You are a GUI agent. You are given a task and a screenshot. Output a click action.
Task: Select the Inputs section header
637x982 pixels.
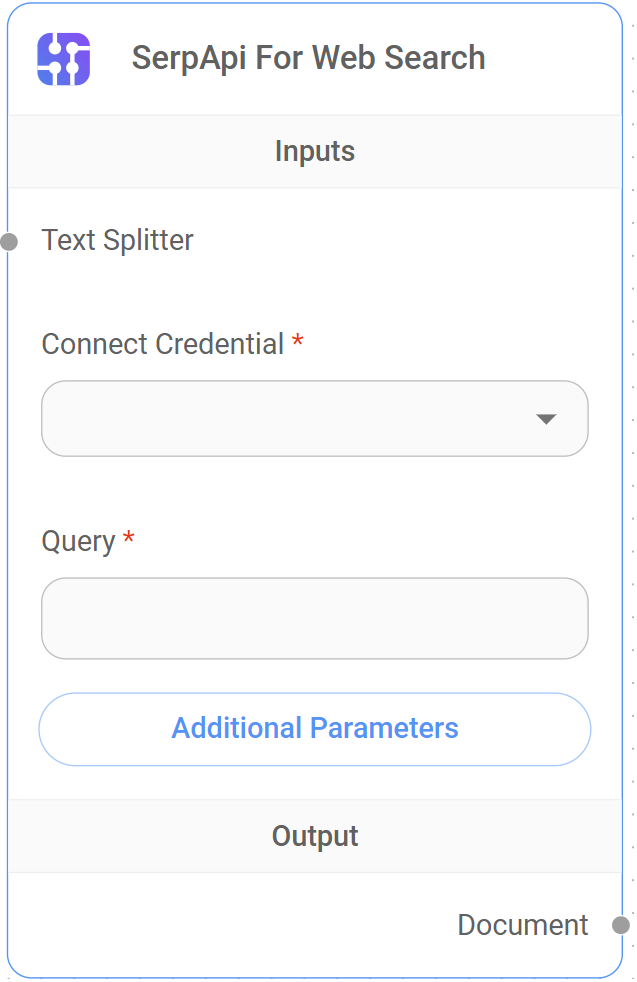tap(314, 151)
